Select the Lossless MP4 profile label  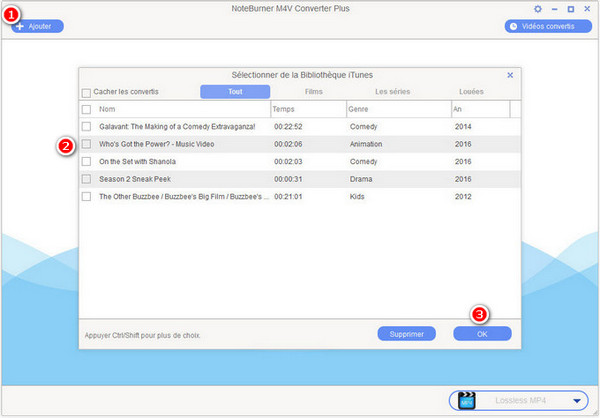click(x=520, y=400)
